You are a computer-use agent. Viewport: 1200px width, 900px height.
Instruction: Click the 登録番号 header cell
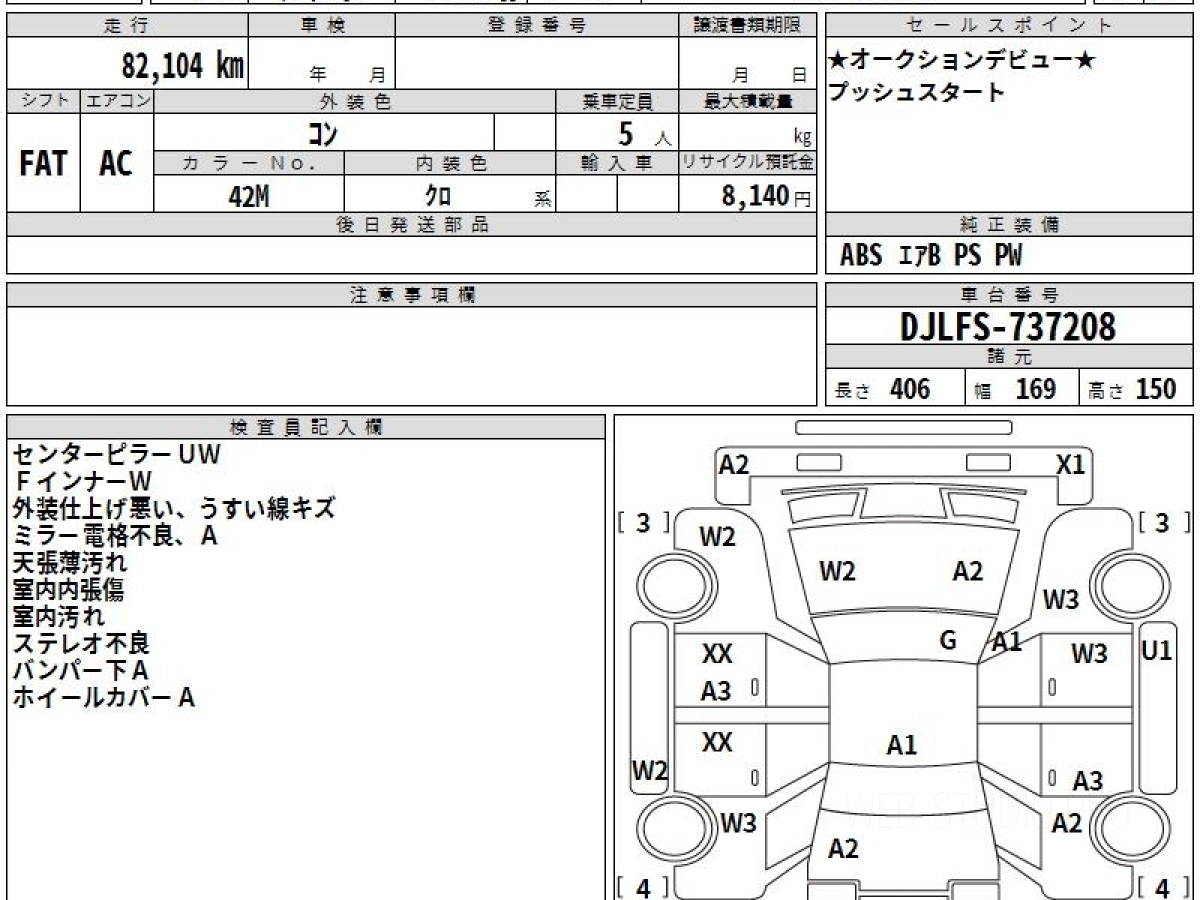click(536, 26)
